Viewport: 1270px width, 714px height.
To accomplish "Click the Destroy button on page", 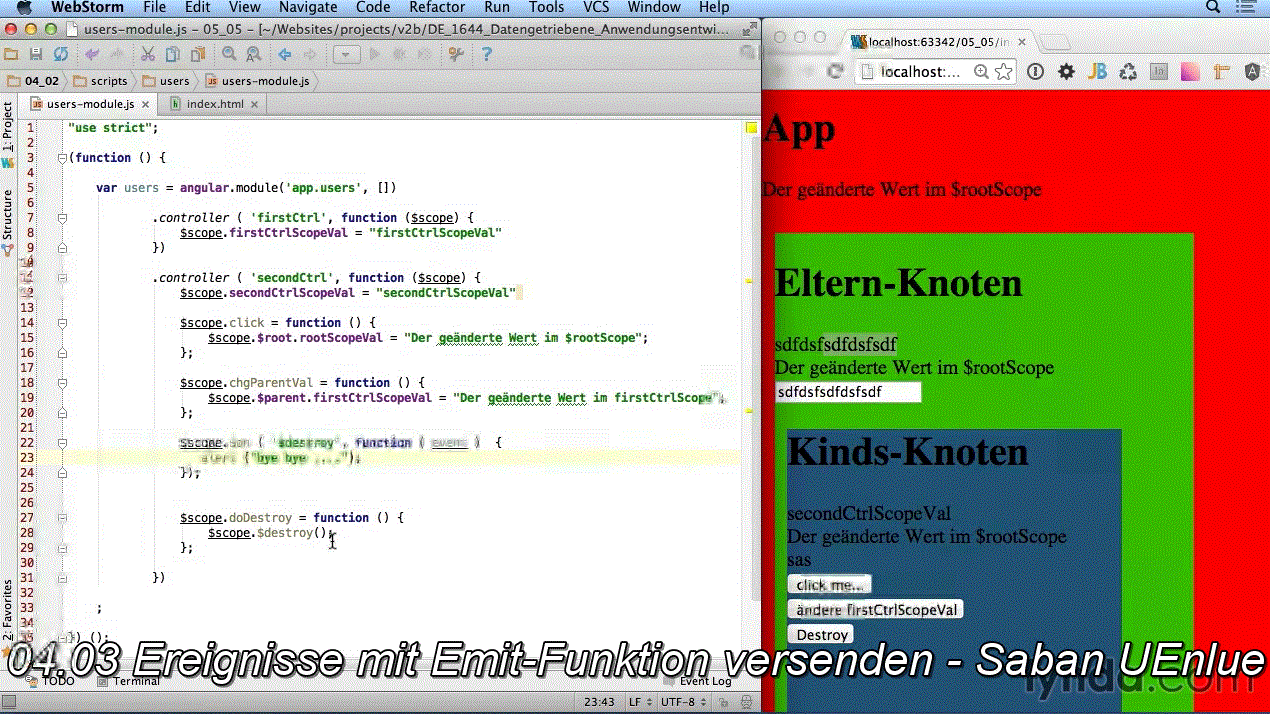I will 821,635.
